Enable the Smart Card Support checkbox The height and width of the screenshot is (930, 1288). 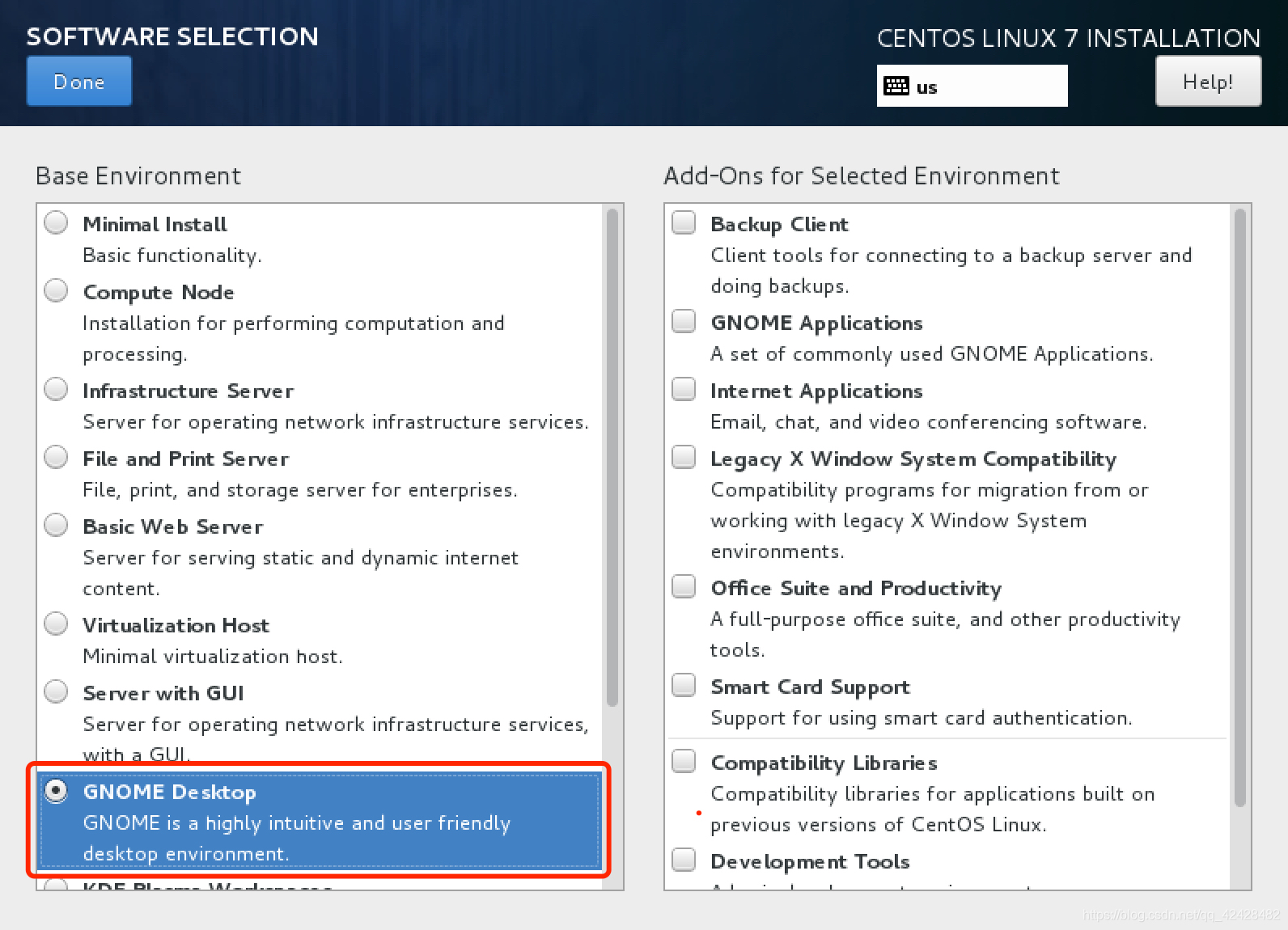(684, 685)
